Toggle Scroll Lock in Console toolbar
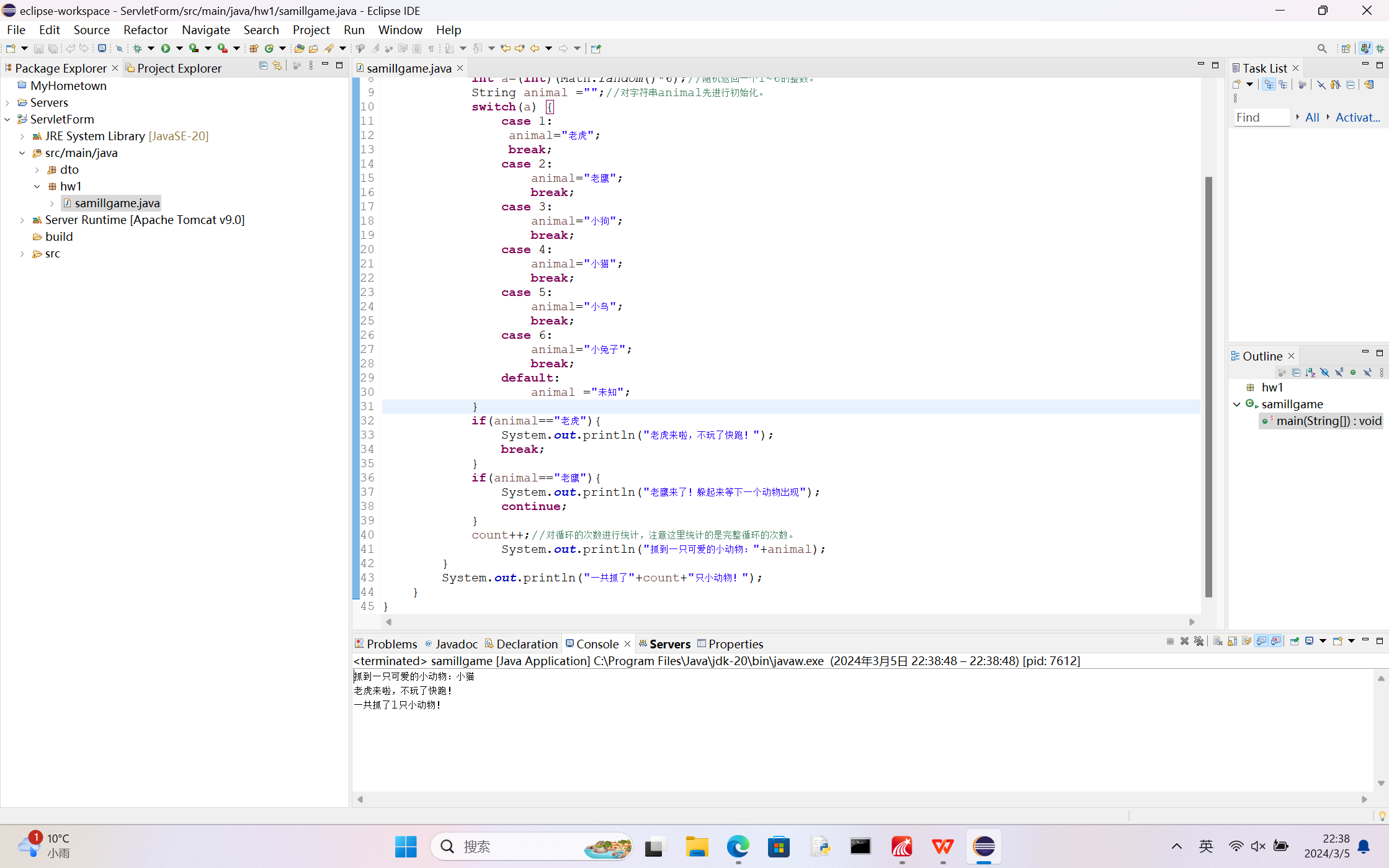1389x868 pixels. pyautogui.click(x=1232, y=642)
